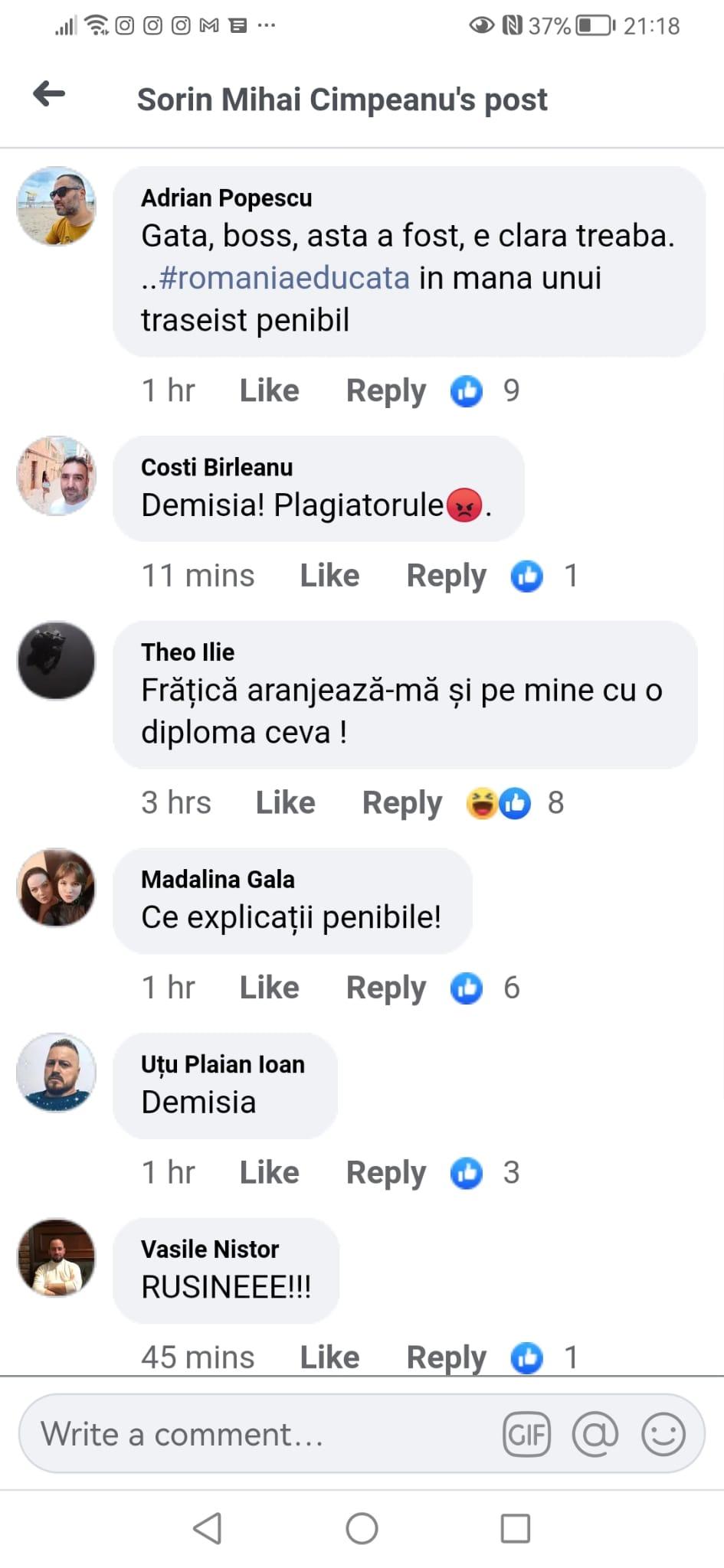Tap the back arrow in the header
The width and height of the screenshot is (724, 1568).
tap(49, 94)
